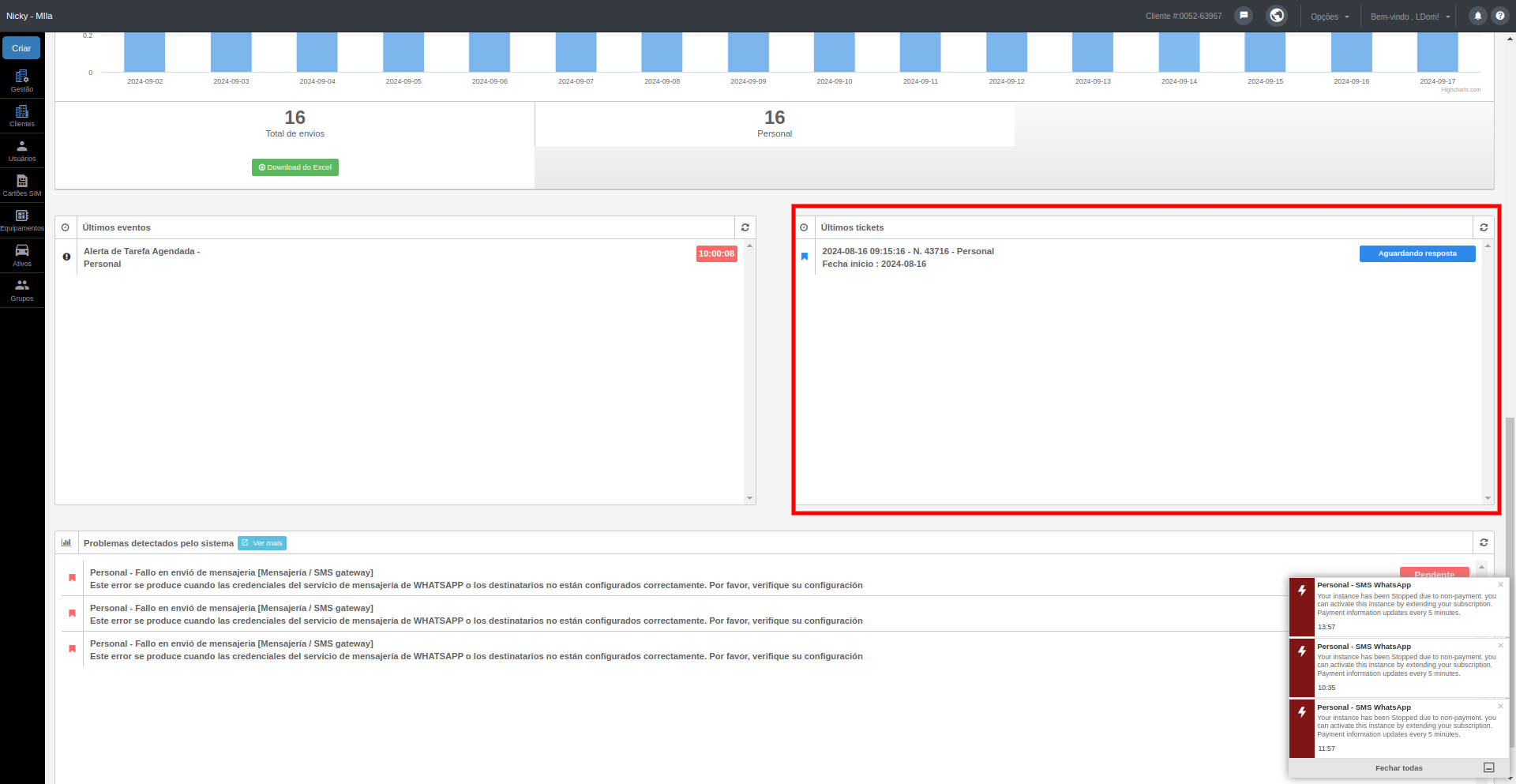Open ticket N. 43716 - Personal entry
1516x784 pixels.
[x=908, y=257]
